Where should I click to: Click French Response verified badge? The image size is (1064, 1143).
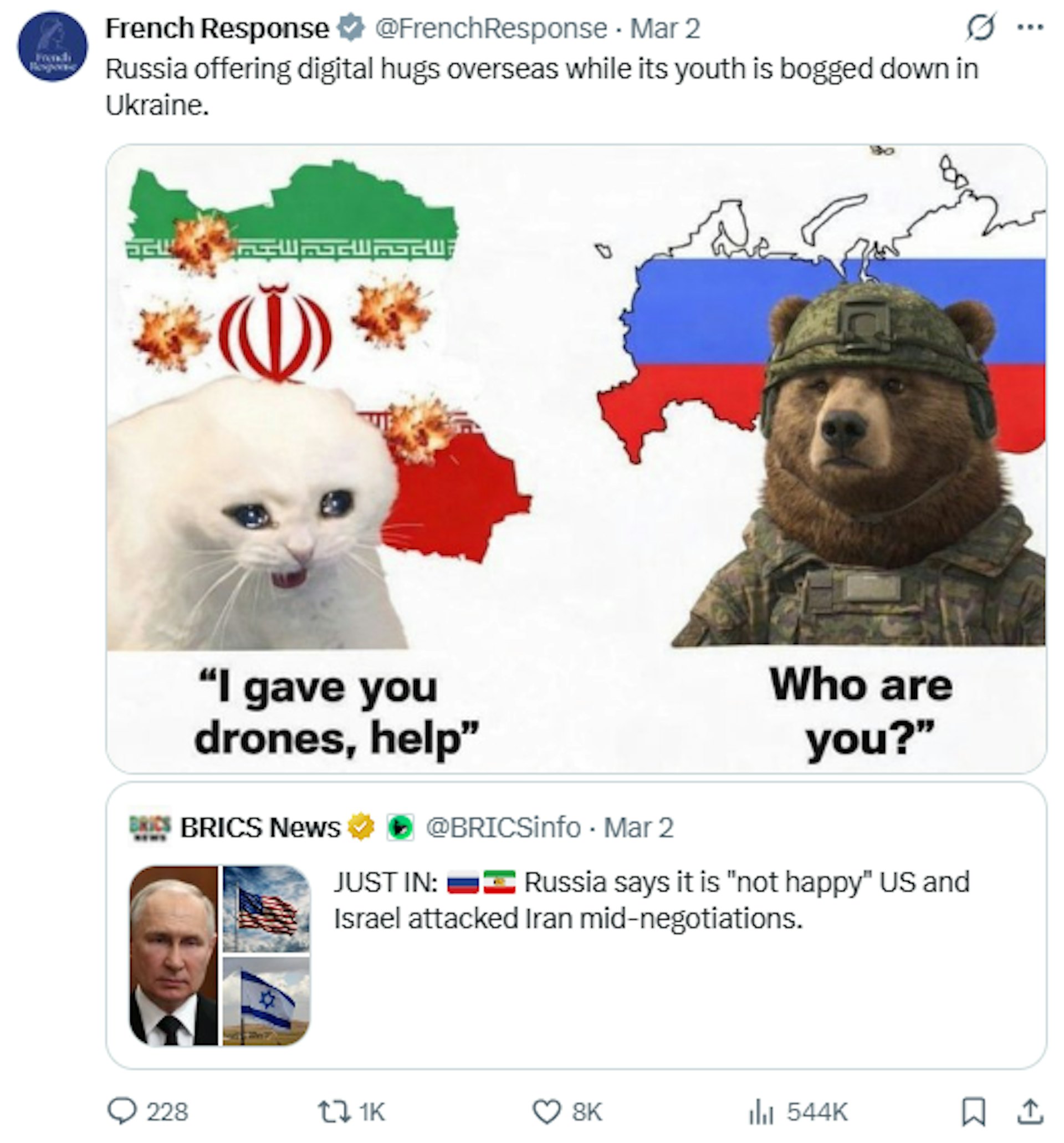click(350, 28)
